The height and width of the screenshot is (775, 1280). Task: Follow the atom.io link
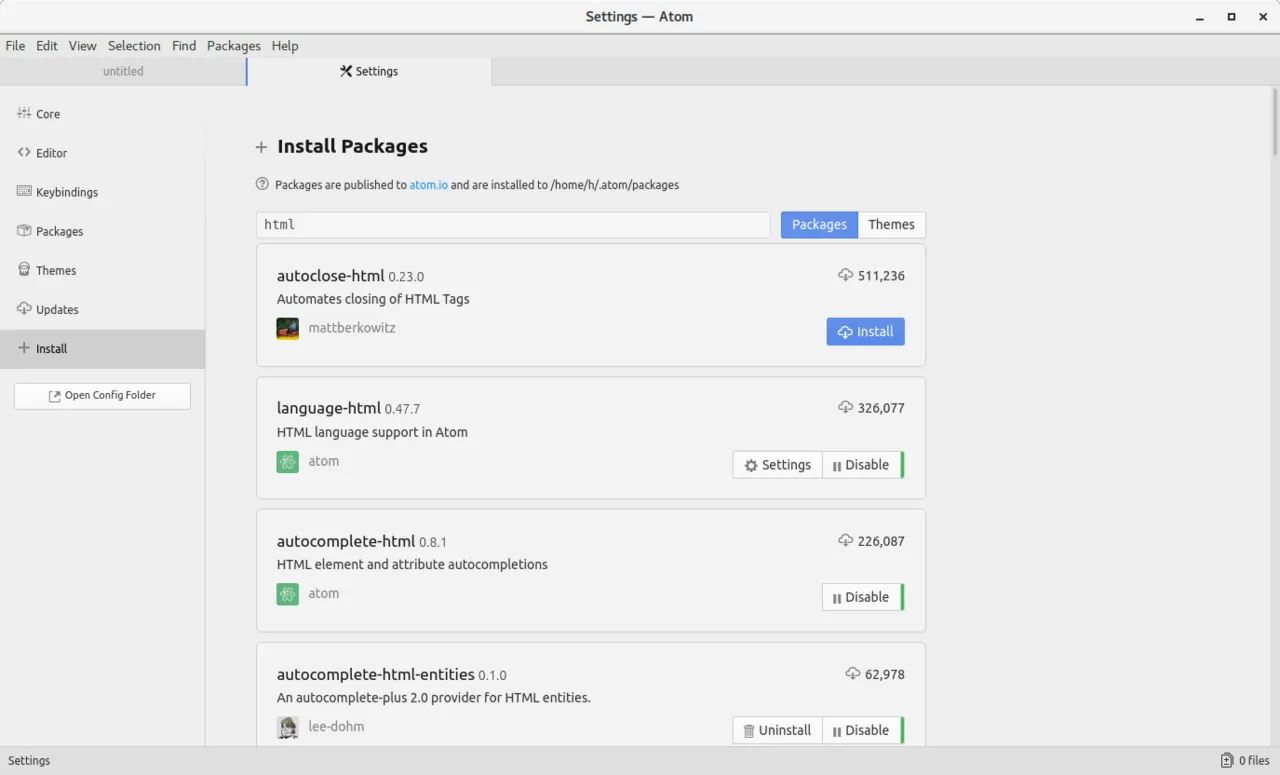(x=429, y=185)
